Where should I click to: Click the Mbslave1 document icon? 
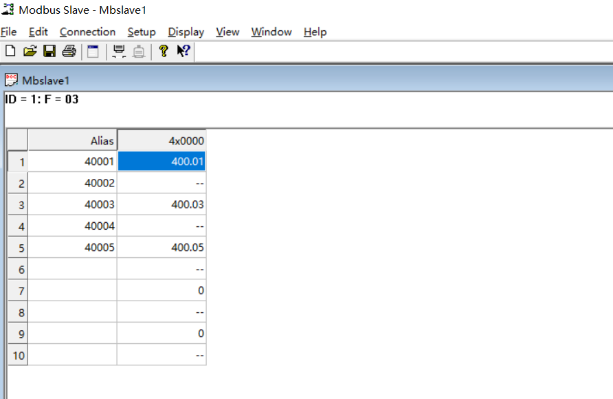[x=11, y=80]
